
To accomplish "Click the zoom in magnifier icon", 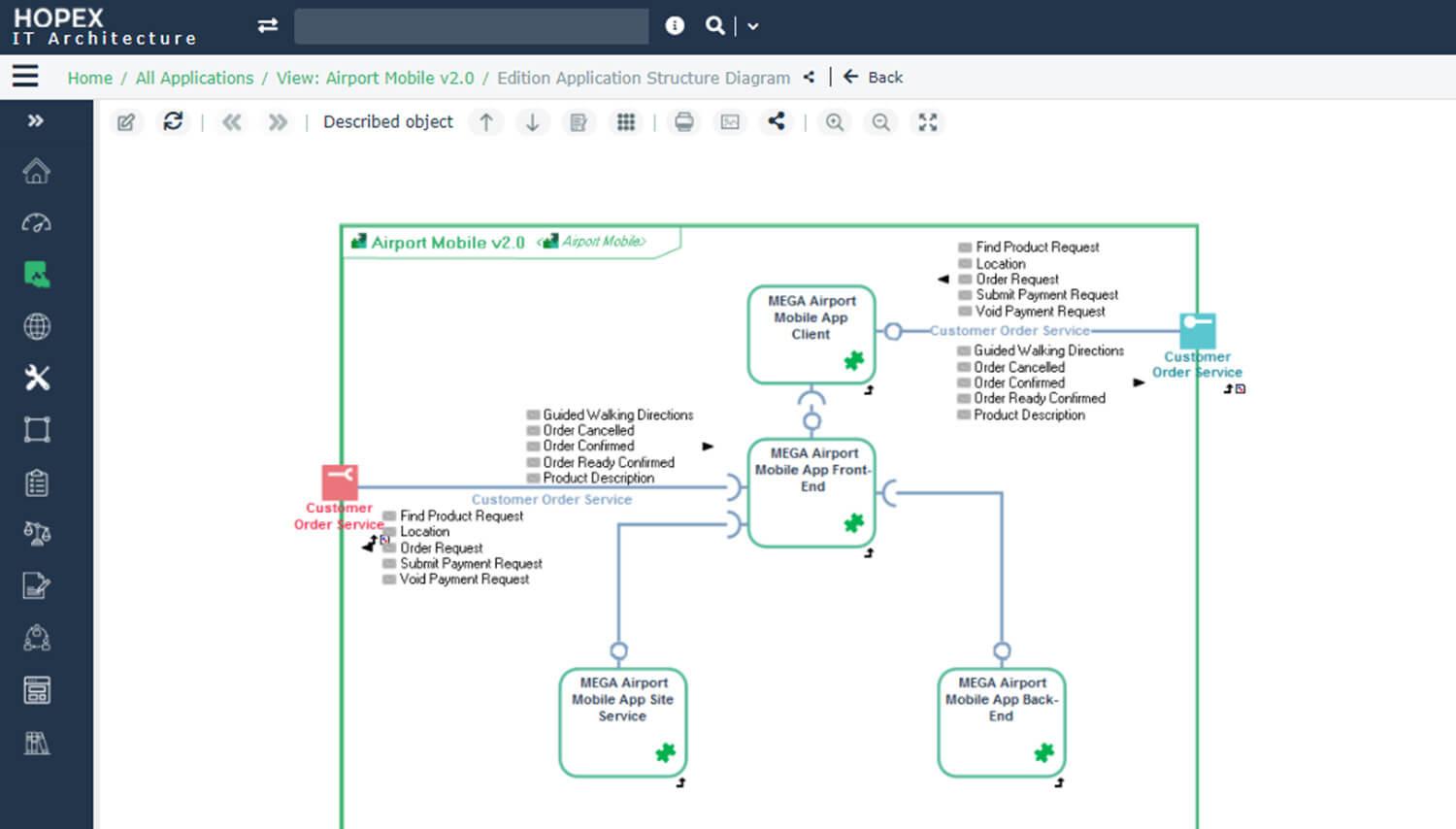I will [x=834, y=122].
